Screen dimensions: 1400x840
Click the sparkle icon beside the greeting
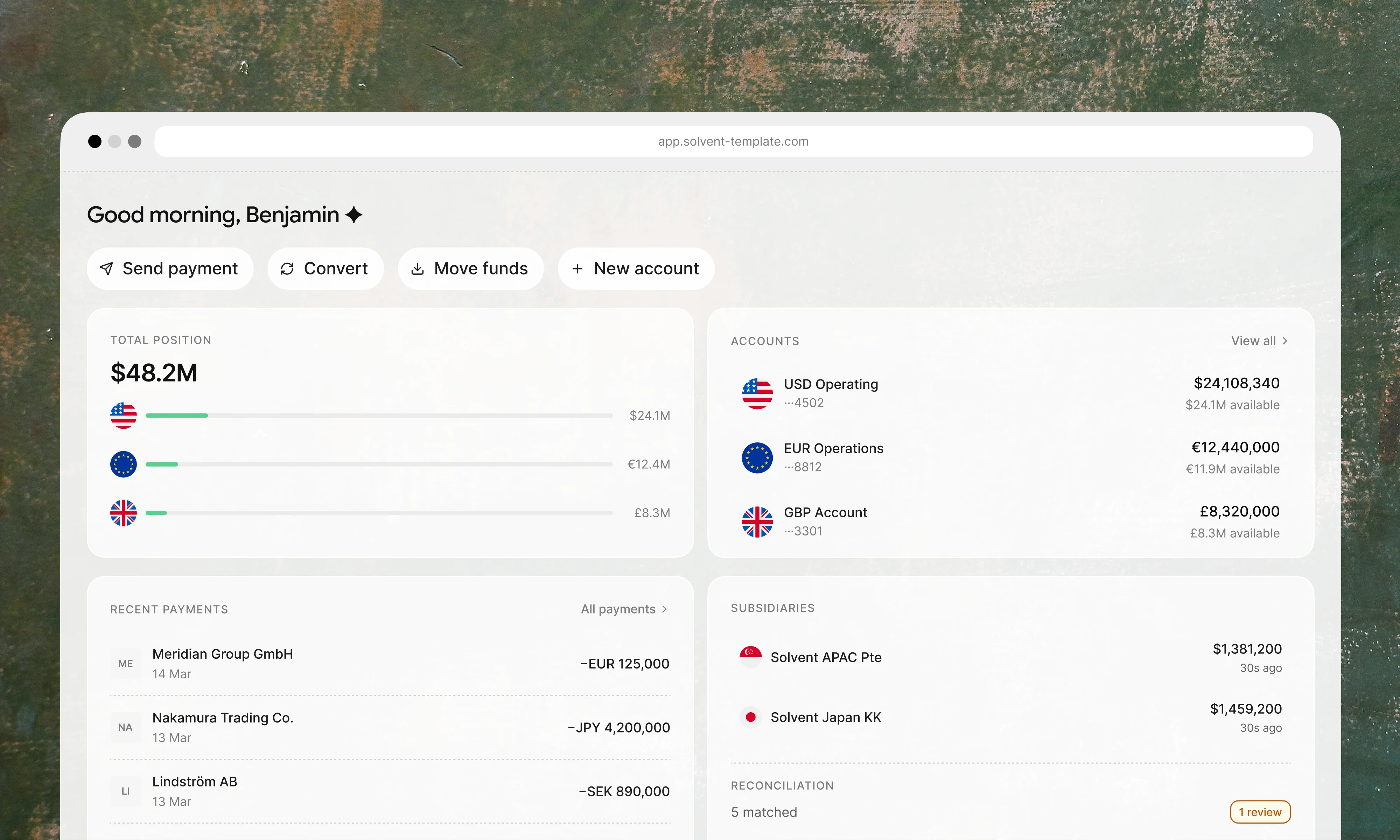(x=354, y=215)
